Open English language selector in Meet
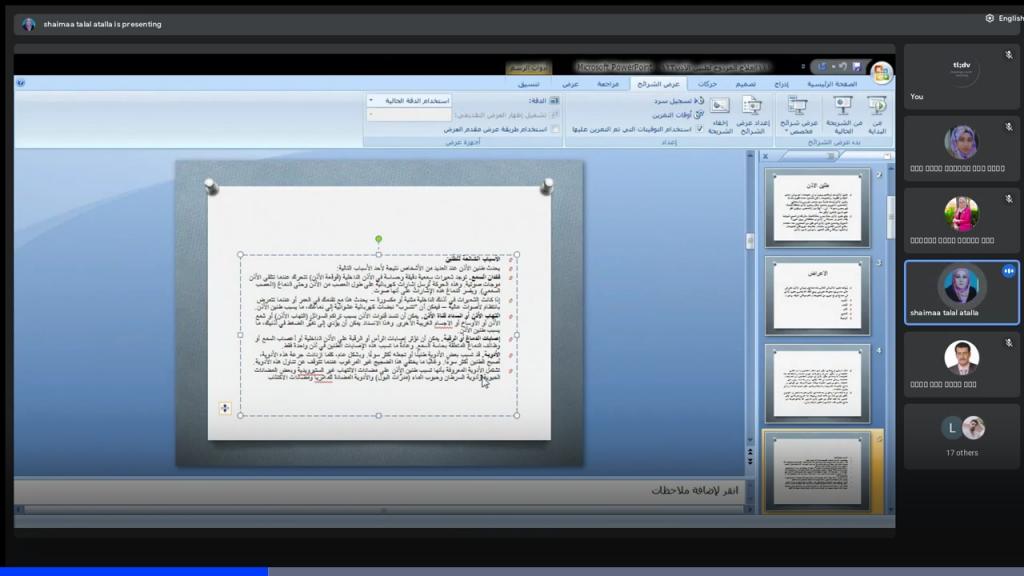The image size is (1024, 576). [1003, 18]
